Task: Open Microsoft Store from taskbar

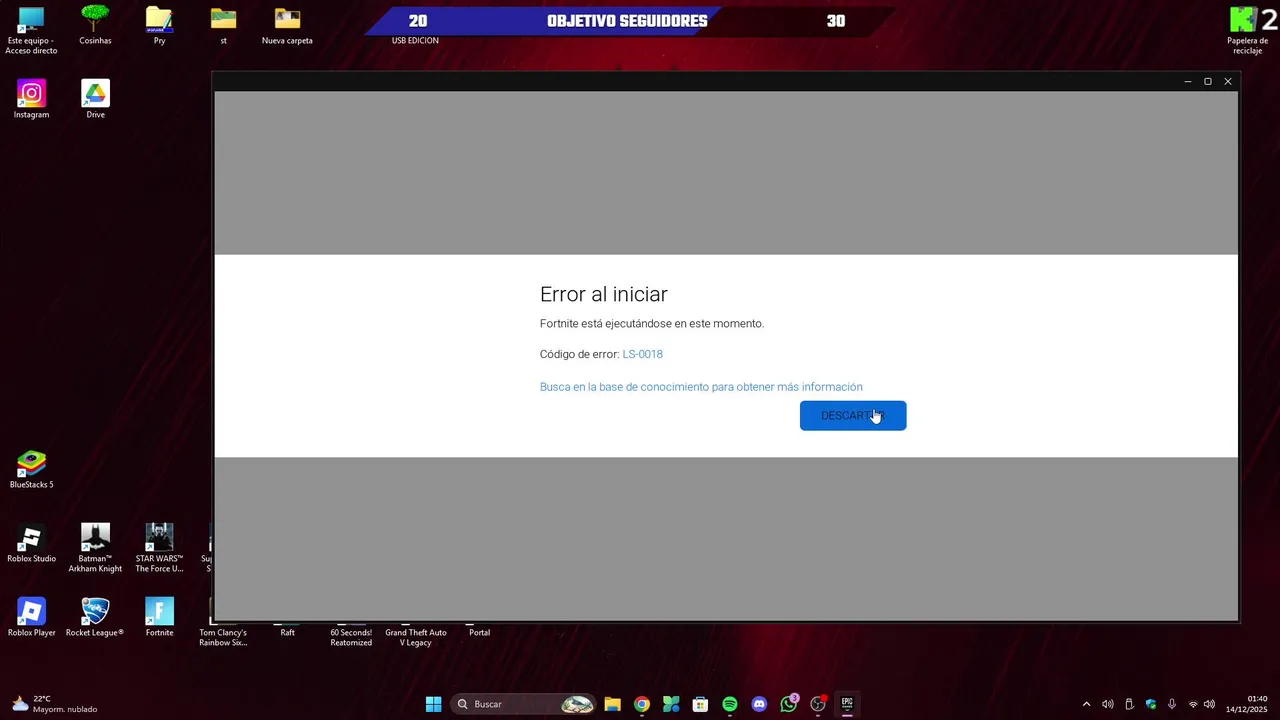Action: click(700, 704)
